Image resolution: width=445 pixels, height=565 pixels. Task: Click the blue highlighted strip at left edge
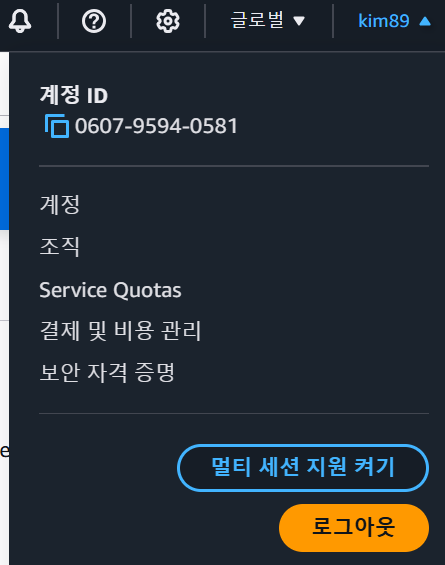coord(4,179)
